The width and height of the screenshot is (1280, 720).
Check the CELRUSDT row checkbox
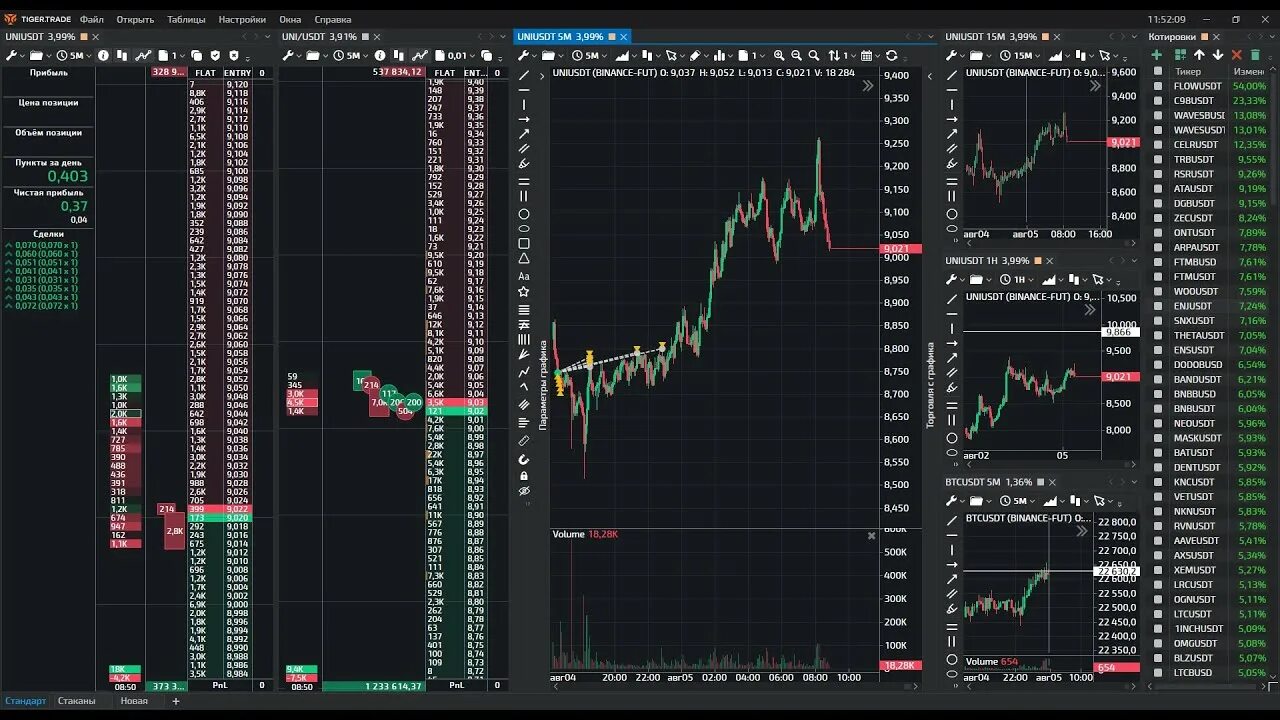1158,145
